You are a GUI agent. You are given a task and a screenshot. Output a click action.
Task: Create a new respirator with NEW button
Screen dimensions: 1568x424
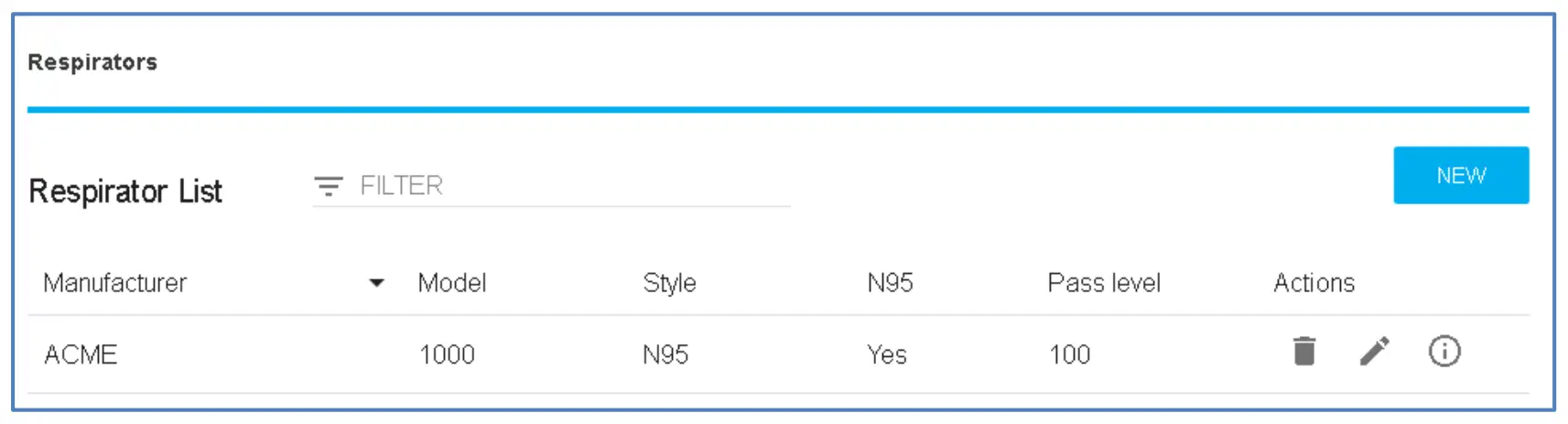(x=1460, y=176)
